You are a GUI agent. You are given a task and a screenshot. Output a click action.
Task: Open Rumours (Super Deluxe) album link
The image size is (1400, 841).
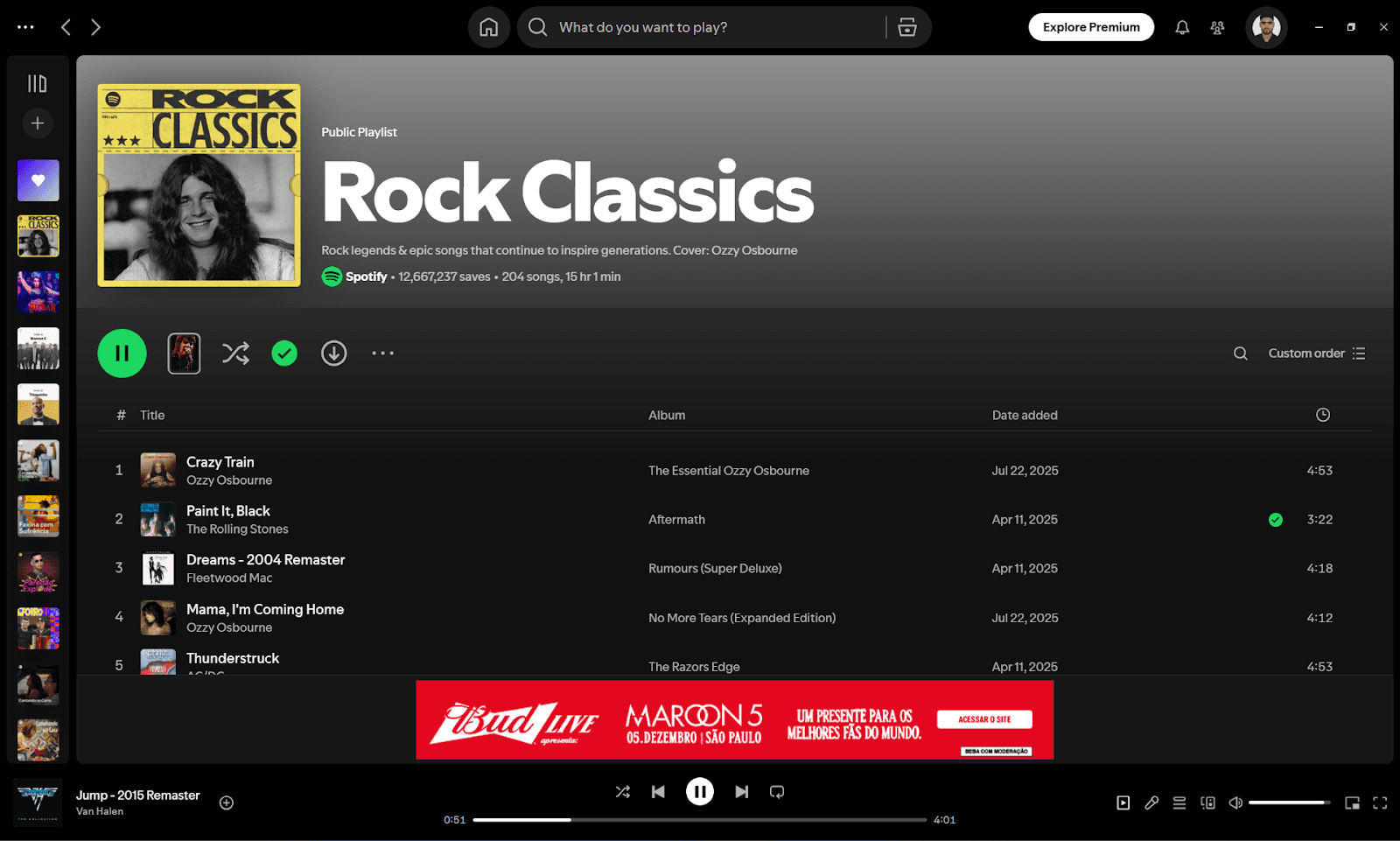tap(715, 569)
